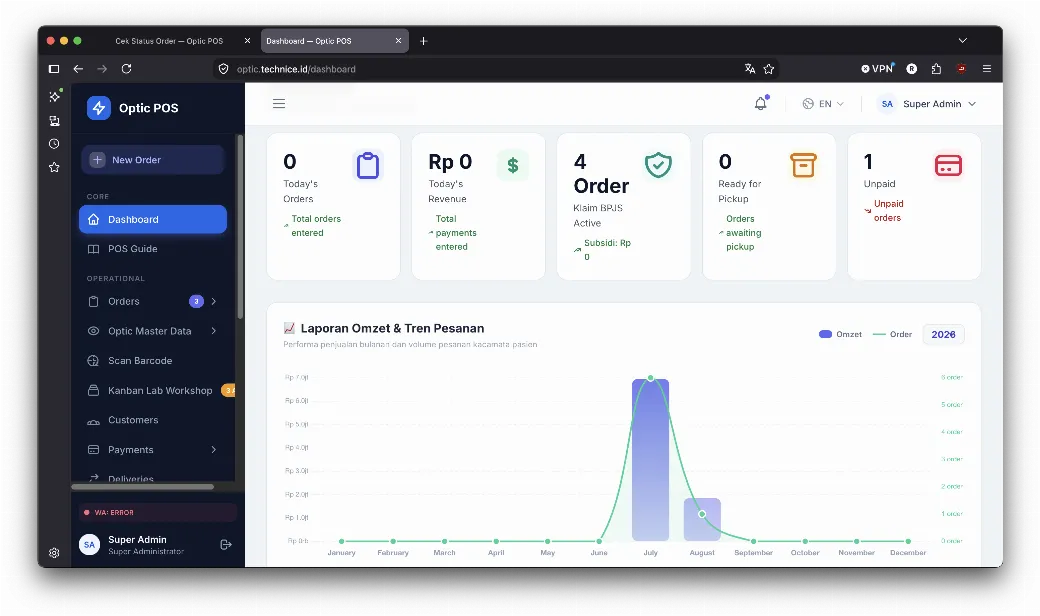Click the translate page icon

click(749, 69)
